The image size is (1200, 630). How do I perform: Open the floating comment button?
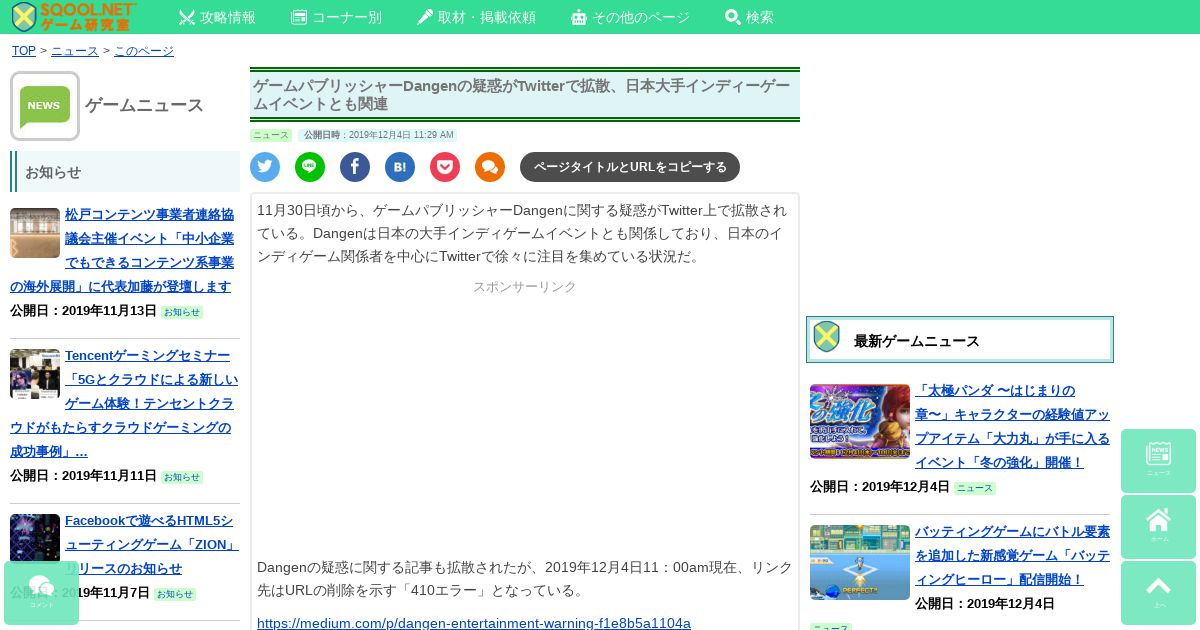coord(41,593)
